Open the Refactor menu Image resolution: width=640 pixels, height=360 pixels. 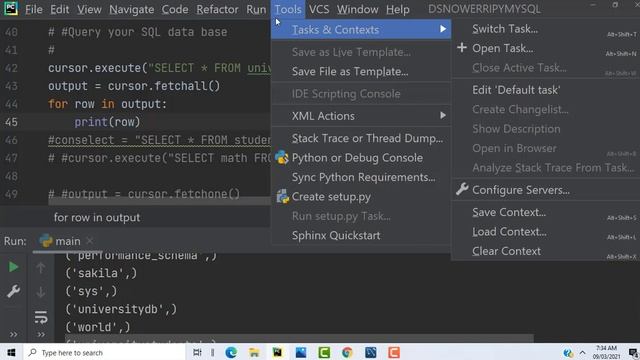[217, 9]
